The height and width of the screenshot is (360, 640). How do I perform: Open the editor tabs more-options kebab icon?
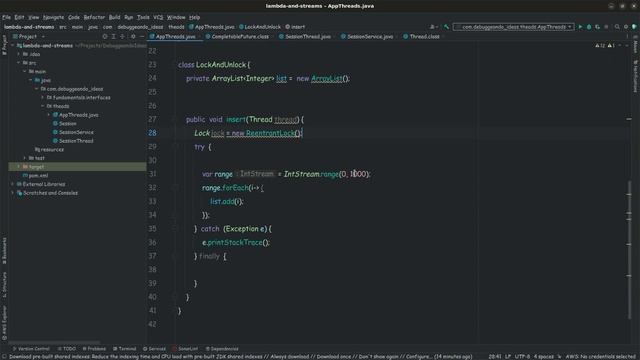627,36
